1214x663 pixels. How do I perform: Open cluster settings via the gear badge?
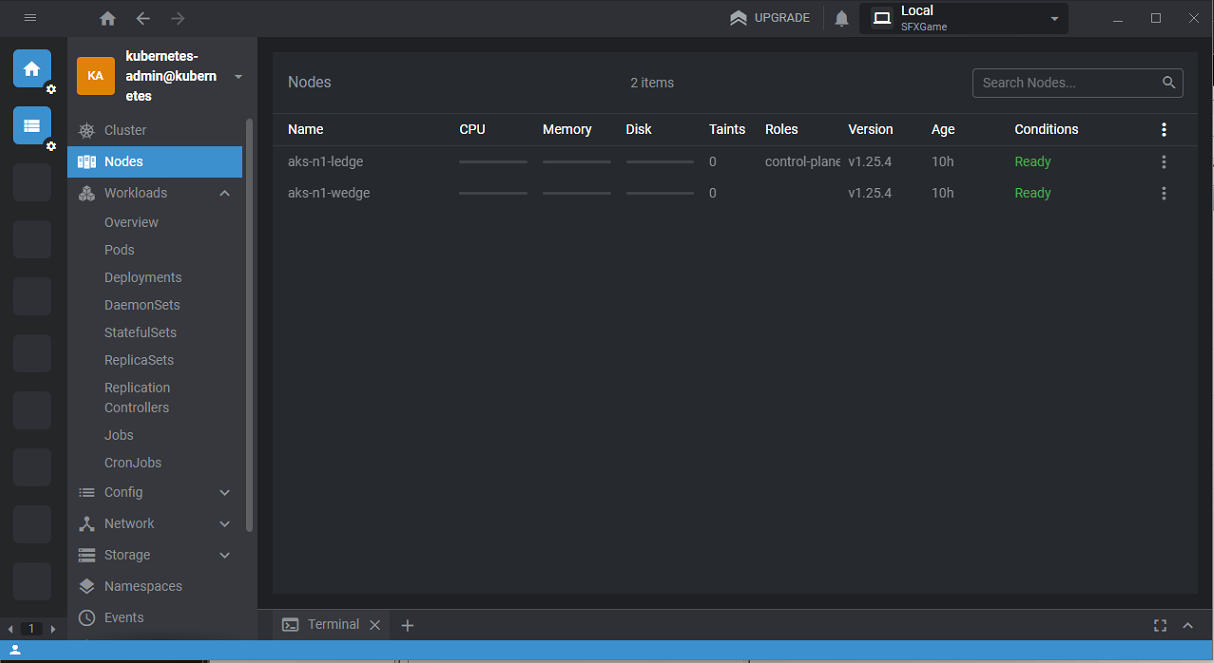50,145
